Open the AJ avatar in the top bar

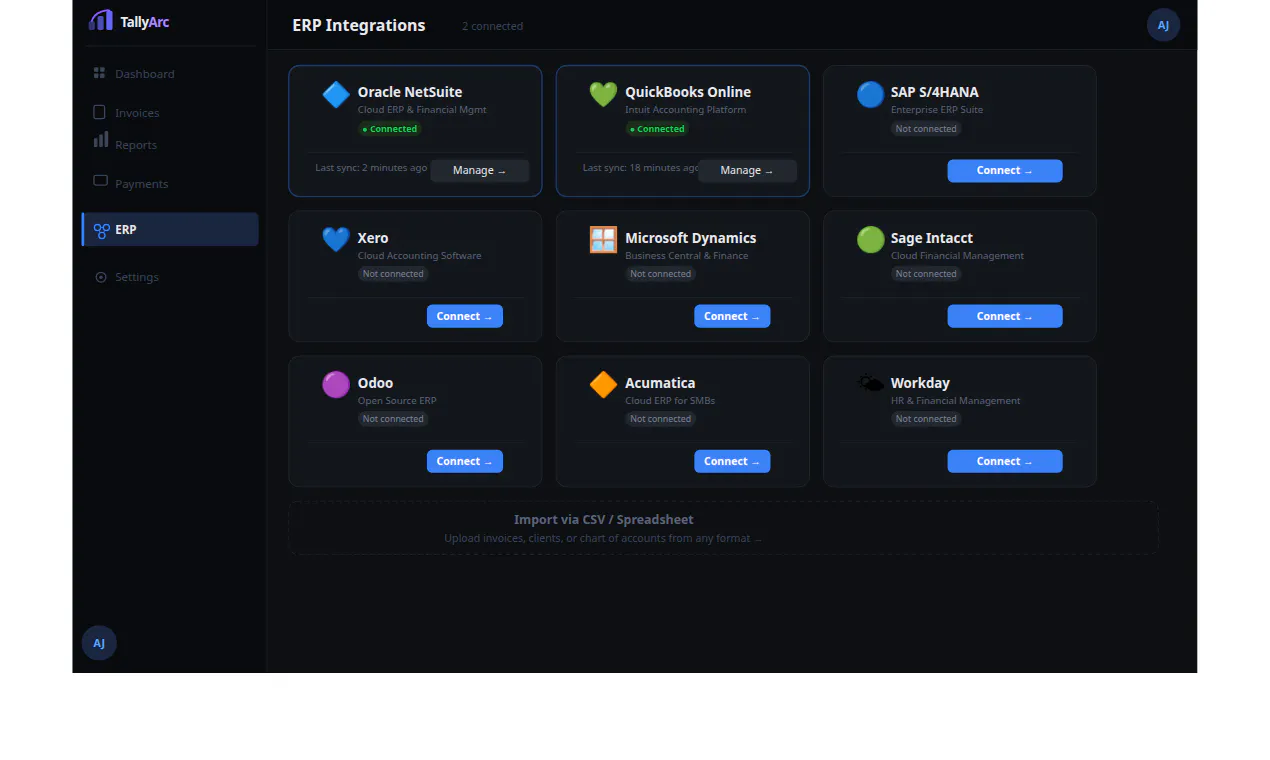(x=1163, y=25)
